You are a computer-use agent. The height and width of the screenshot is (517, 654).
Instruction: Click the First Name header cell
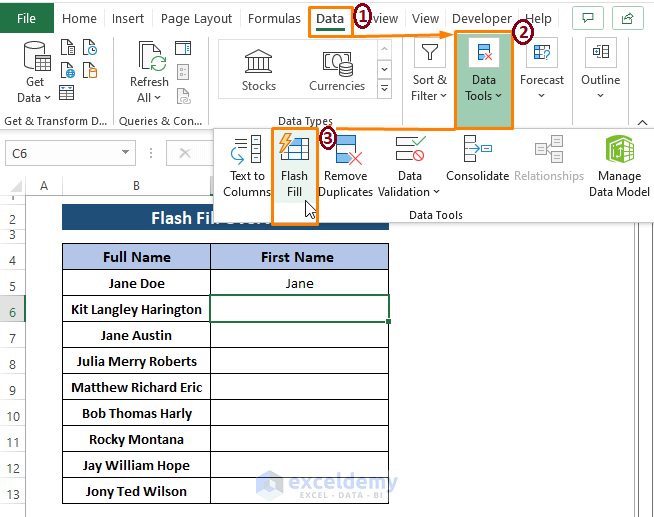click(299, 257)
